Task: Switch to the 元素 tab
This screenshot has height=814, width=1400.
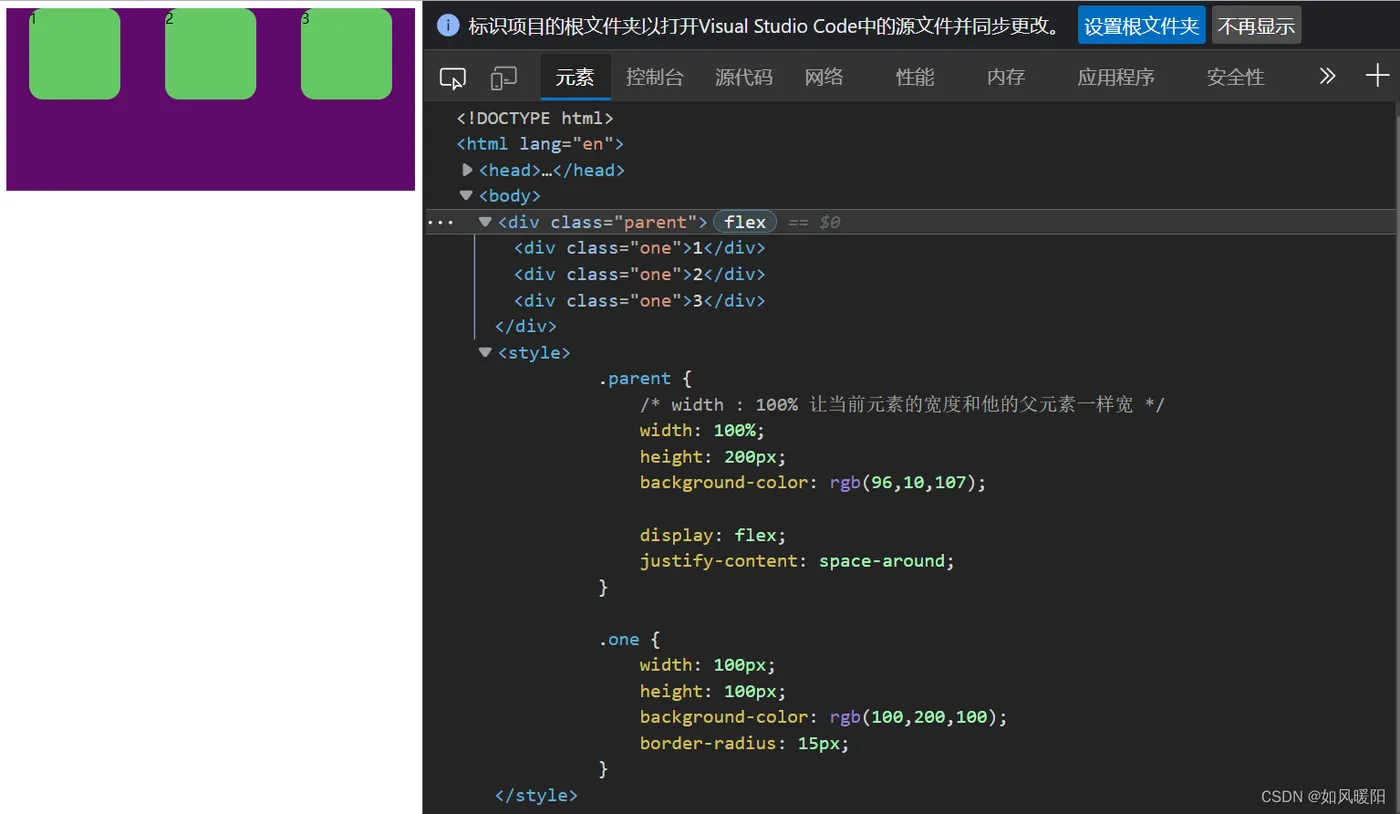Action: click(x=575, y=77)
